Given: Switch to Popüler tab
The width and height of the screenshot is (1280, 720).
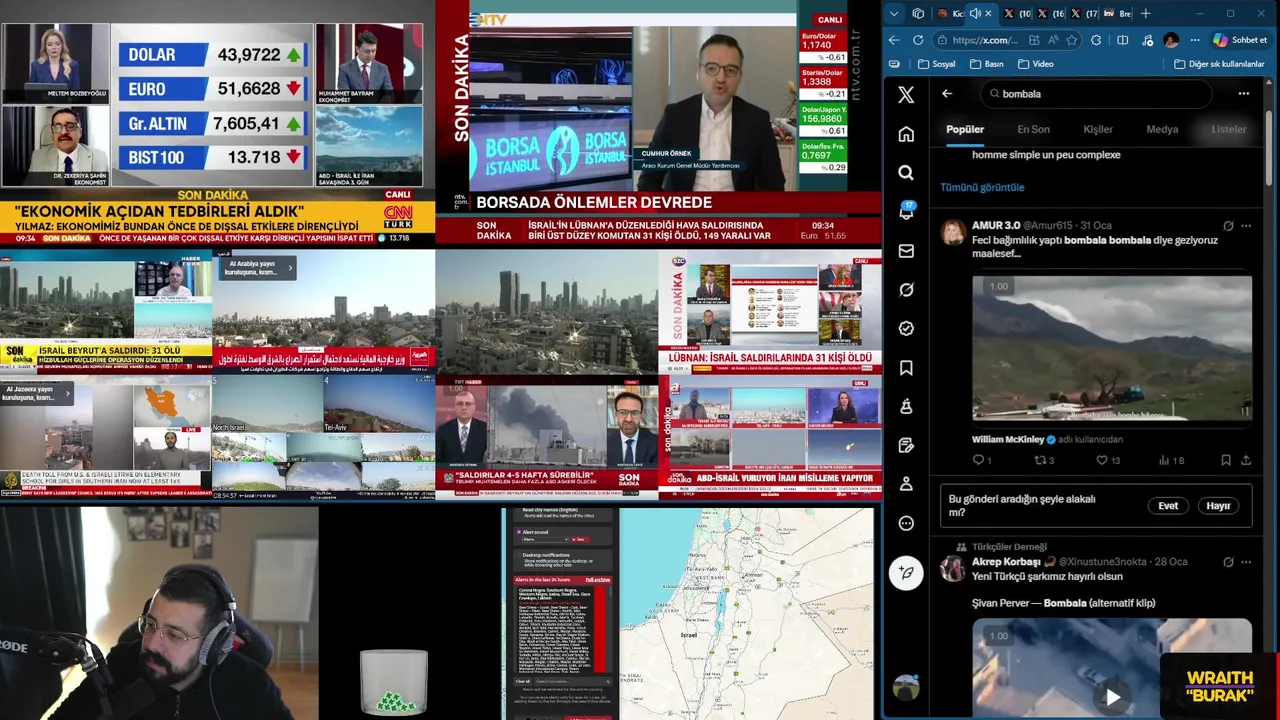Looking at the screenshot, I should click(965, 129).
